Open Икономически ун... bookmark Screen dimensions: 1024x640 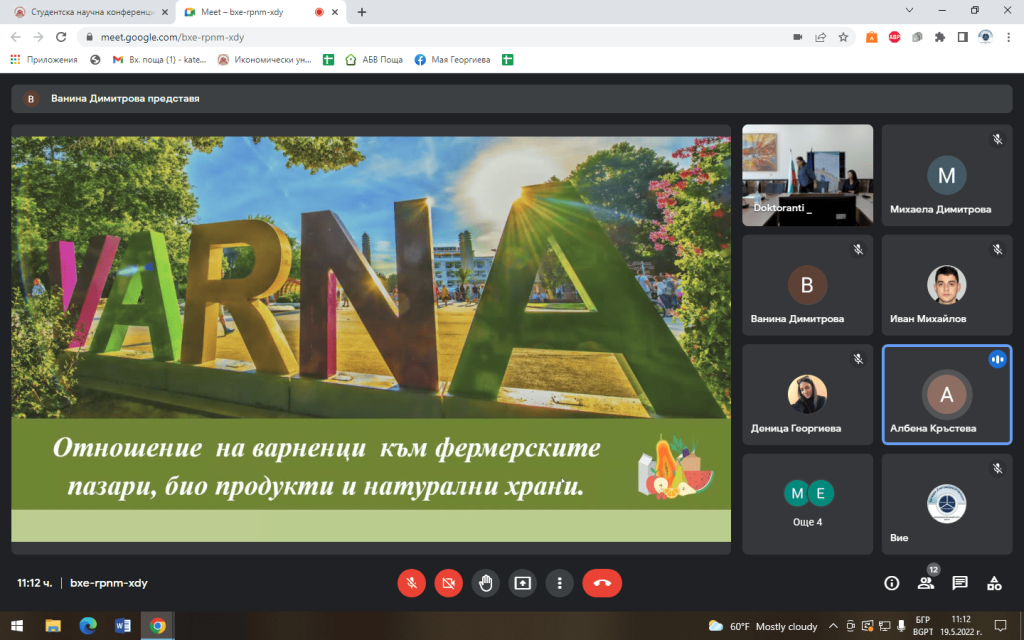[x=264, y=60]
